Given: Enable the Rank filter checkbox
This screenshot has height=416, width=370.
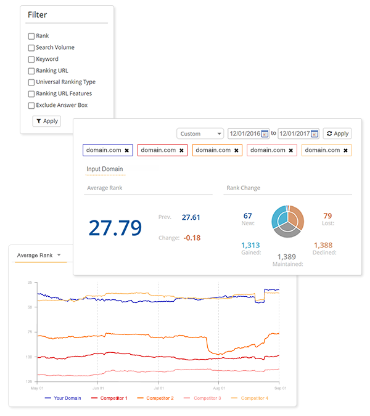Looking at the screenshot, I should click(31, 36).
